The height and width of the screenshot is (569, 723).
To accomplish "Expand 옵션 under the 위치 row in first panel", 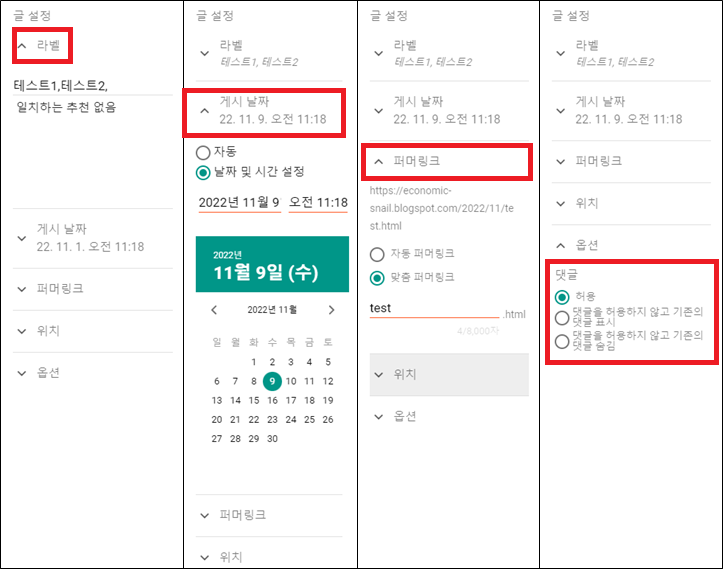I will 93,373.
